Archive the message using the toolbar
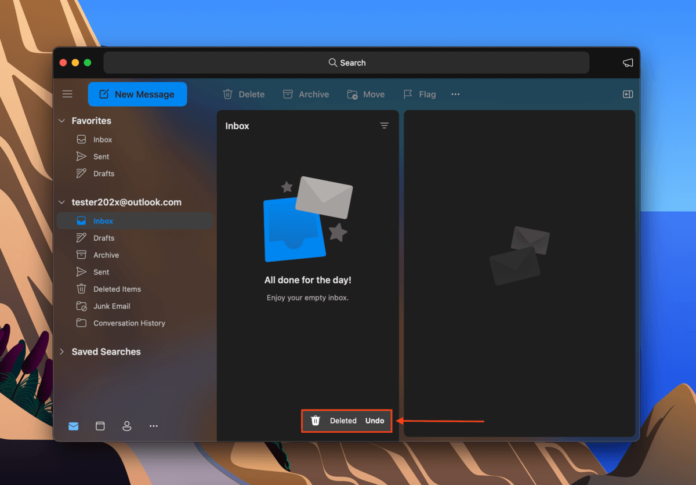This screenshot has height=485, width=696. (x=305, y=94)
